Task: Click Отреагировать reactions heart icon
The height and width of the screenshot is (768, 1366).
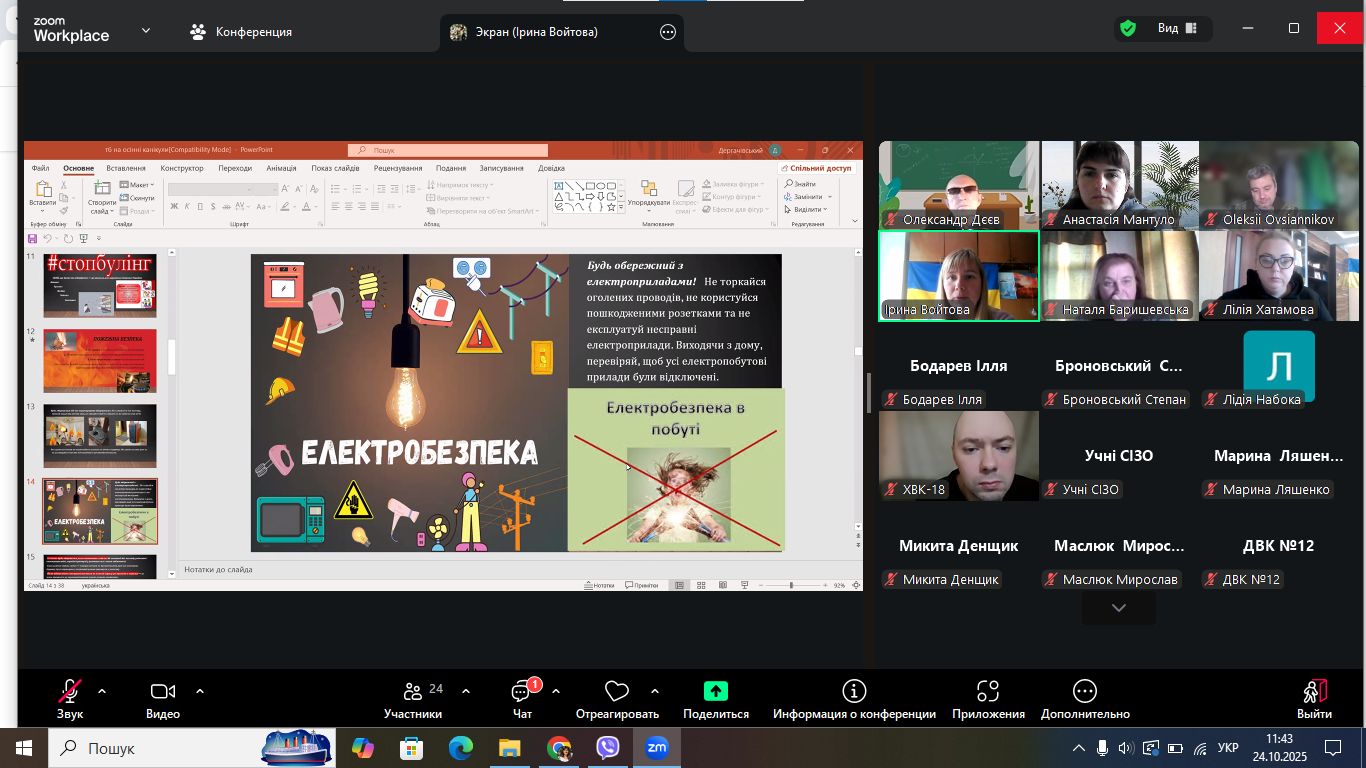Action: (x=617, y=692)
